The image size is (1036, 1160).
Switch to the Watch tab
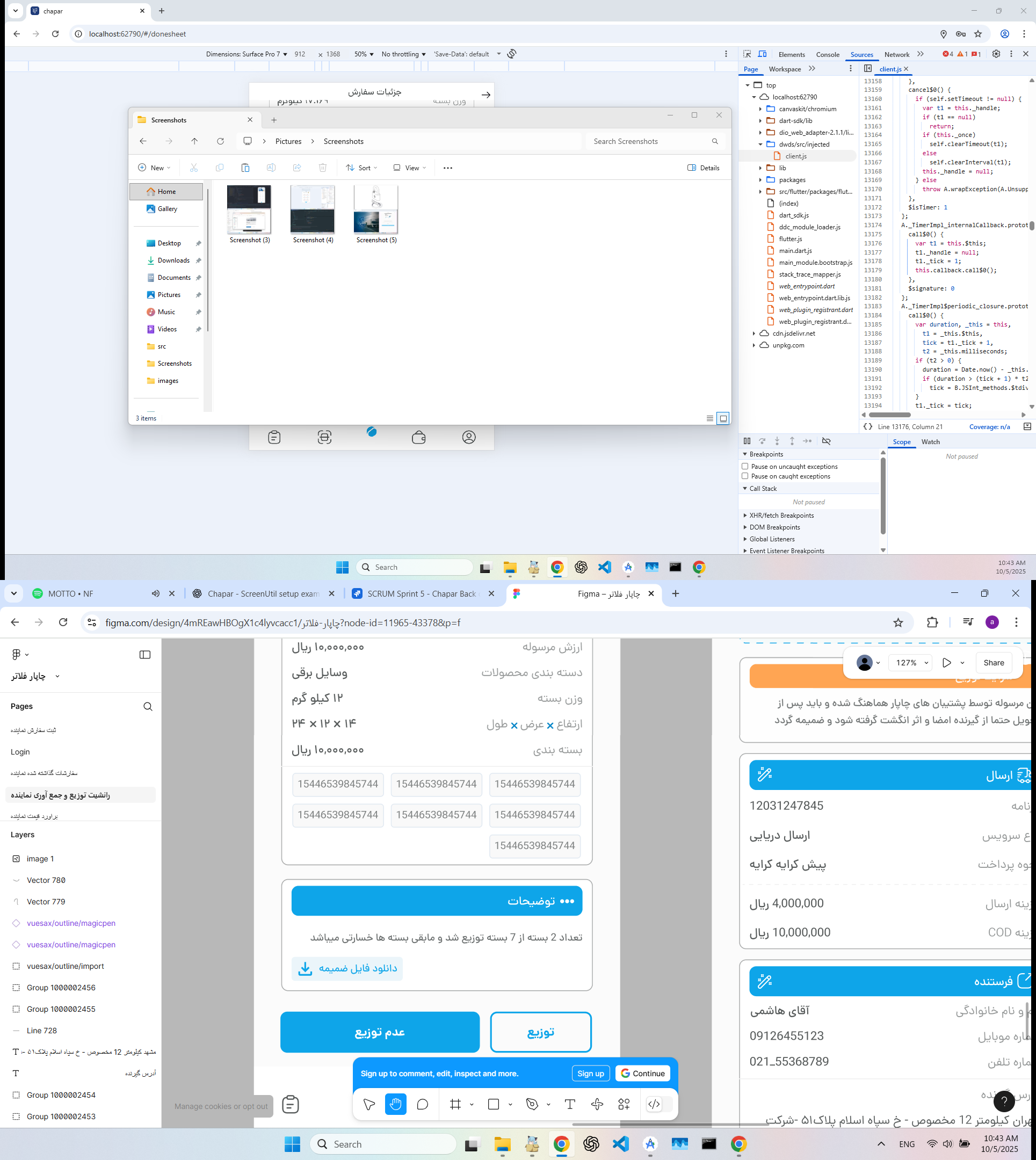click(930, 441)
